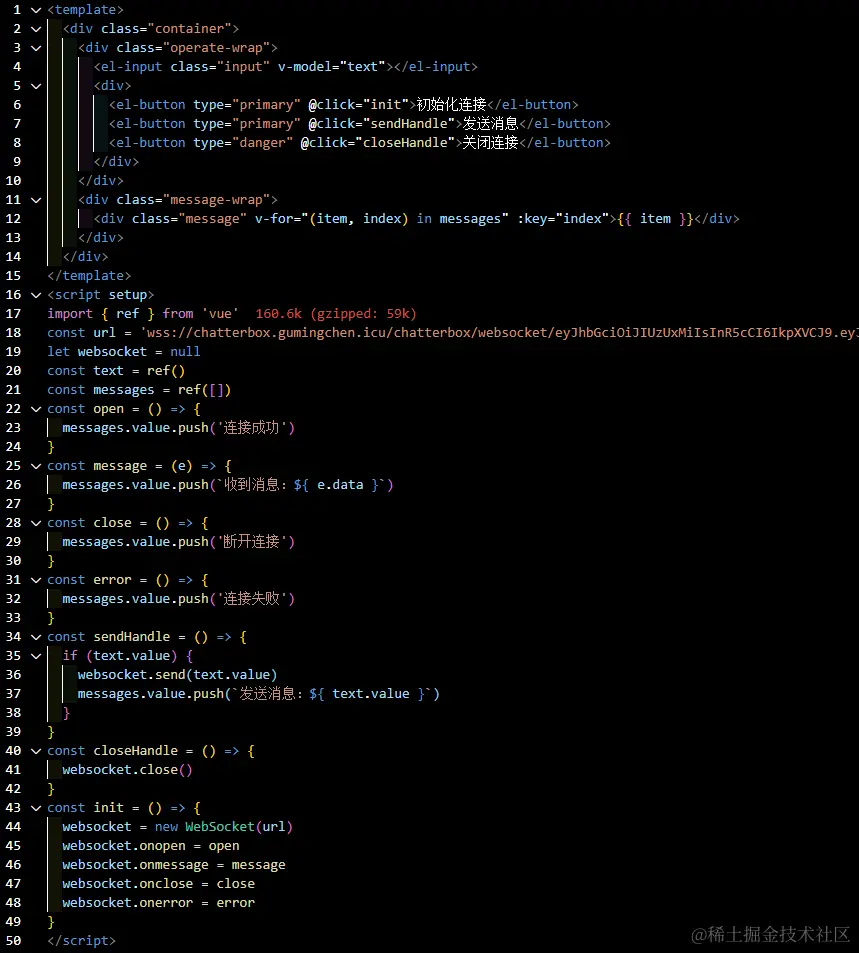Click the closing </script> tag

[x=81, y=940]
